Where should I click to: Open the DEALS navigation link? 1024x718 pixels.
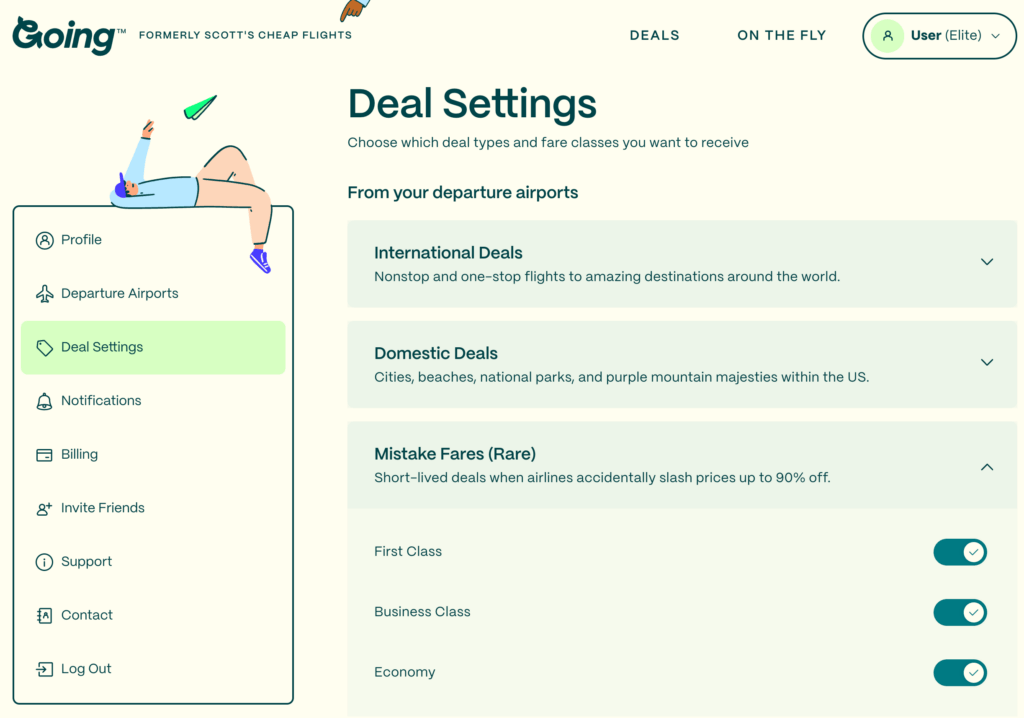pyautogui.click(x=654, y=35)
